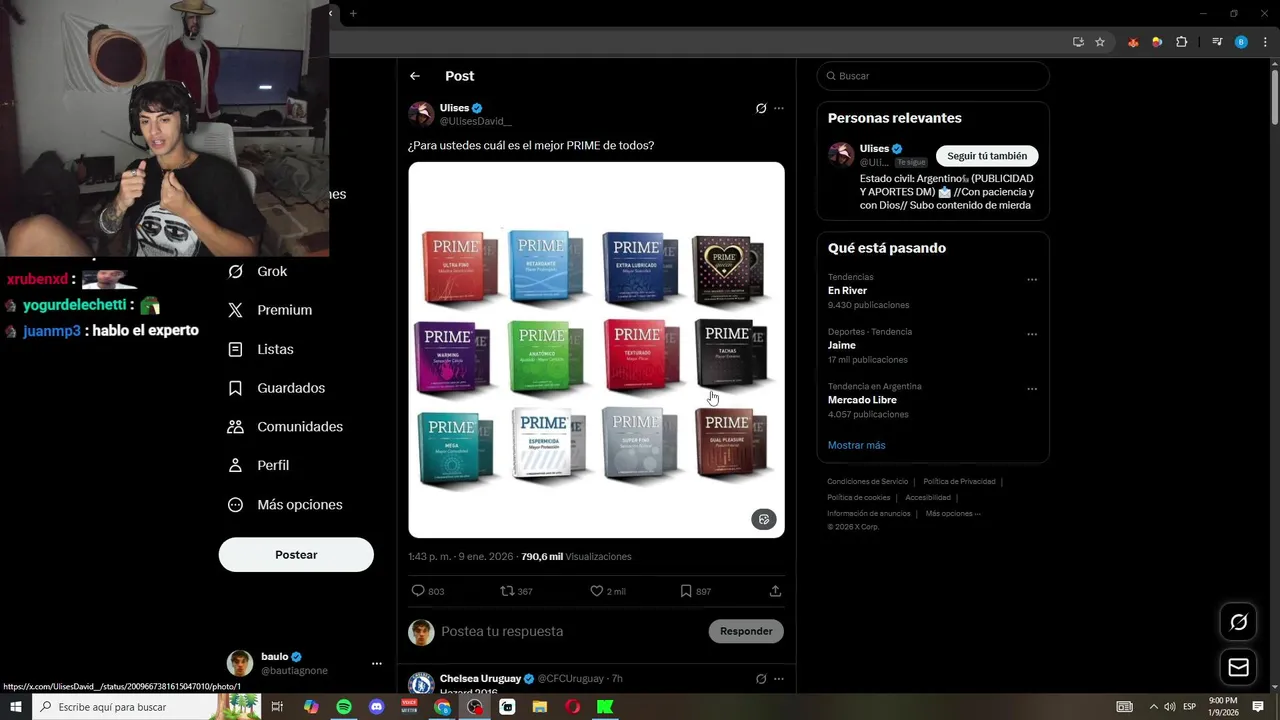Open a new tab with plus button
Screen dimensions: 1280x720
pyautogui.click(x=353, y=13)
